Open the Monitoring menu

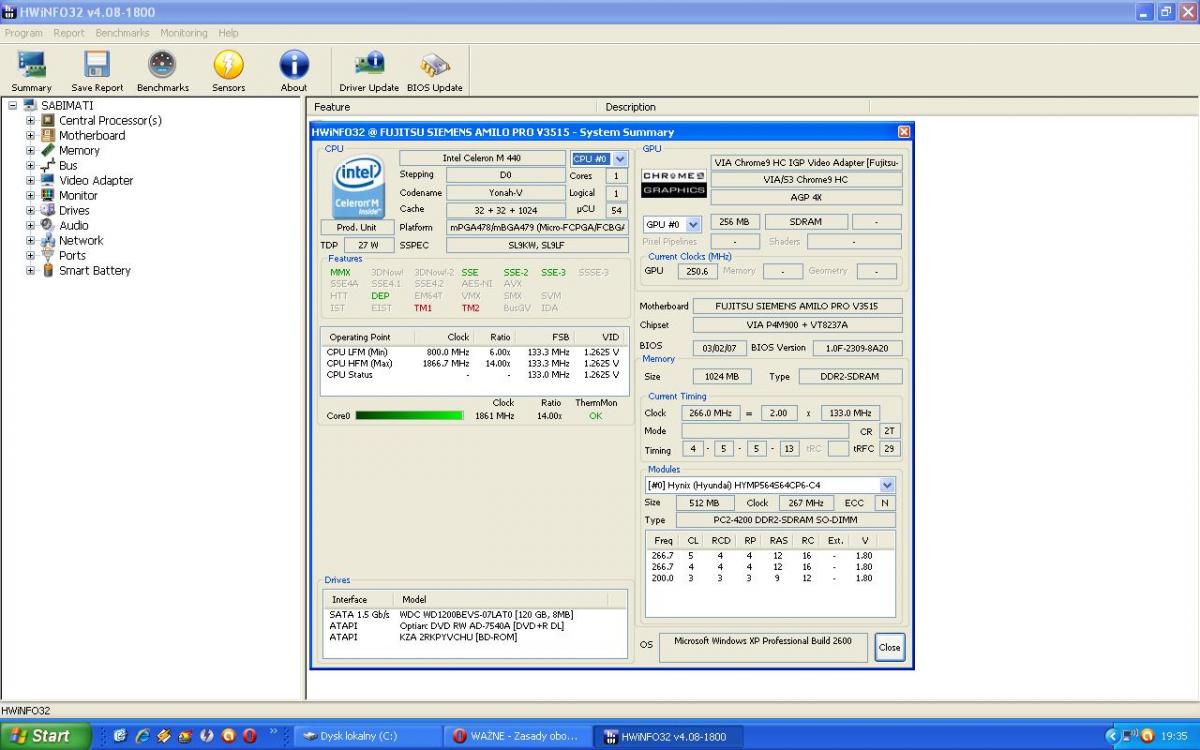(184, 33)
